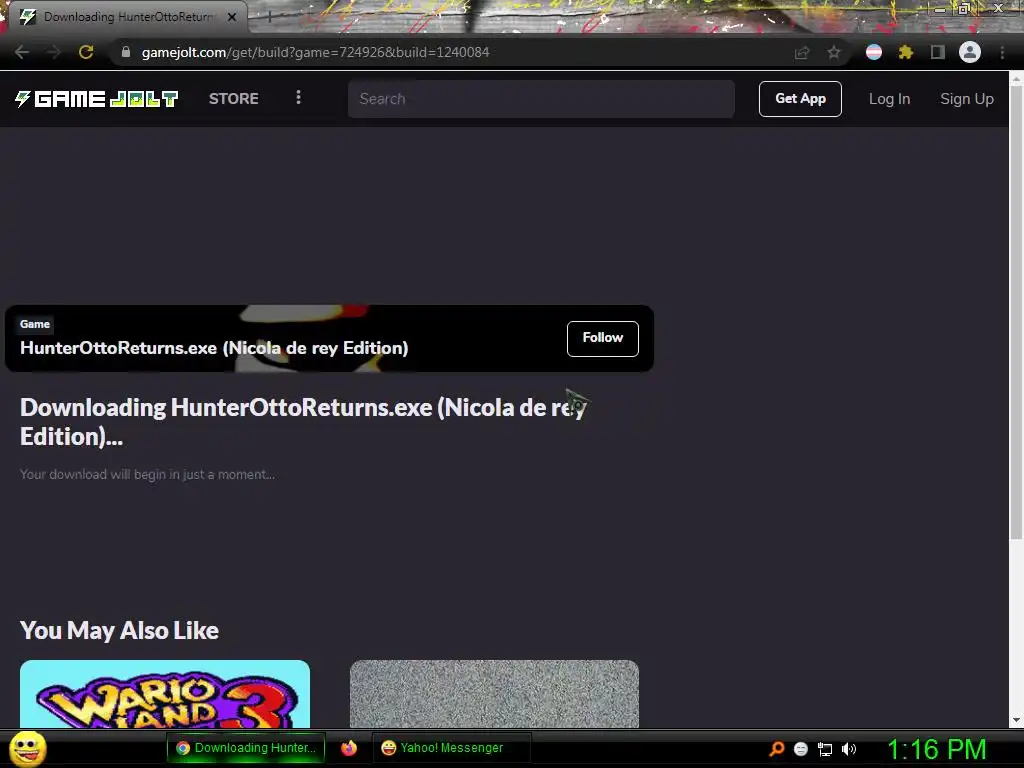The width and height of the screenshot is (1024, 768).
Task: Click the magnifier tray icon
Action: click(x=776, y=749)
